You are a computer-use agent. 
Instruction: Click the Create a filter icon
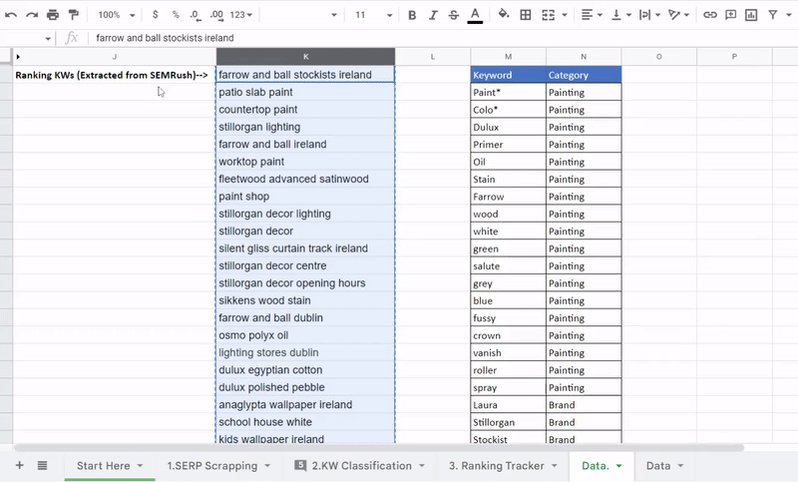pyautogui.click(x=773, y=15)
